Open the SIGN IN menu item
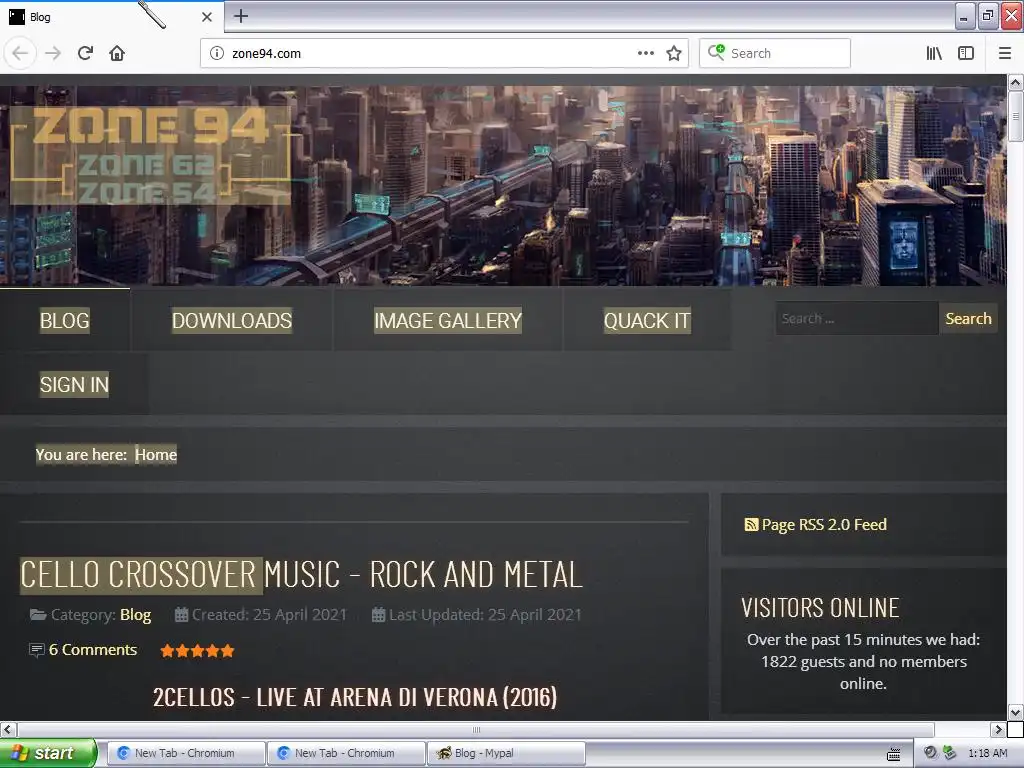This screenshot has height=768, width=1024. click(x=74, y=385)
